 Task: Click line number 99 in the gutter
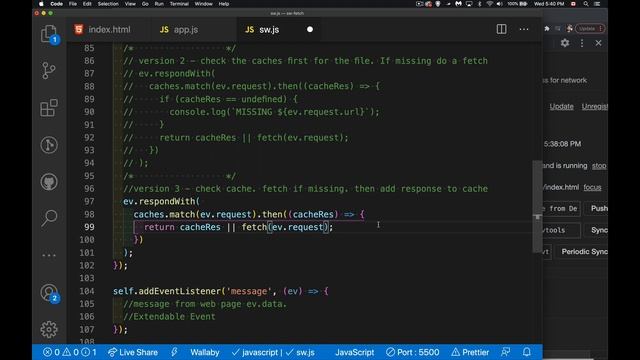pyautogui.click(x=89, y=227)
